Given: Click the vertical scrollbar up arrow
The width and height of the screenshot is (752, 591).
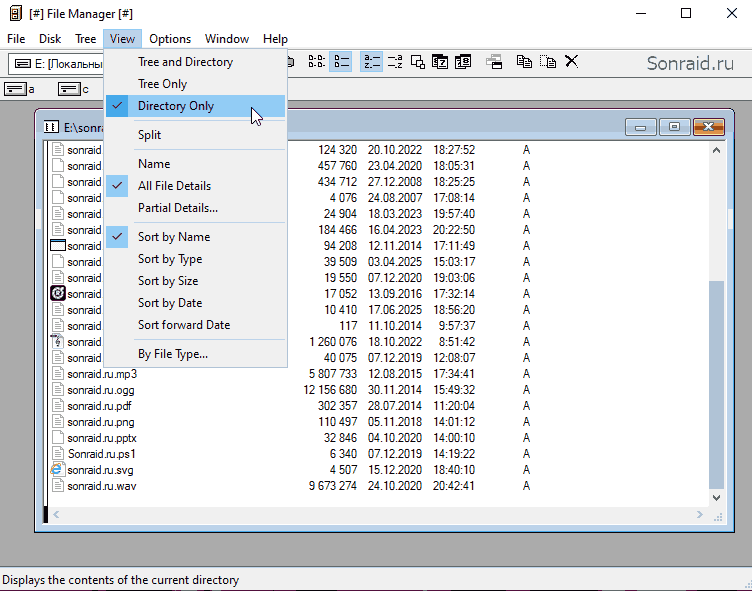Looking at the screenshot, I should coord(717,150).
